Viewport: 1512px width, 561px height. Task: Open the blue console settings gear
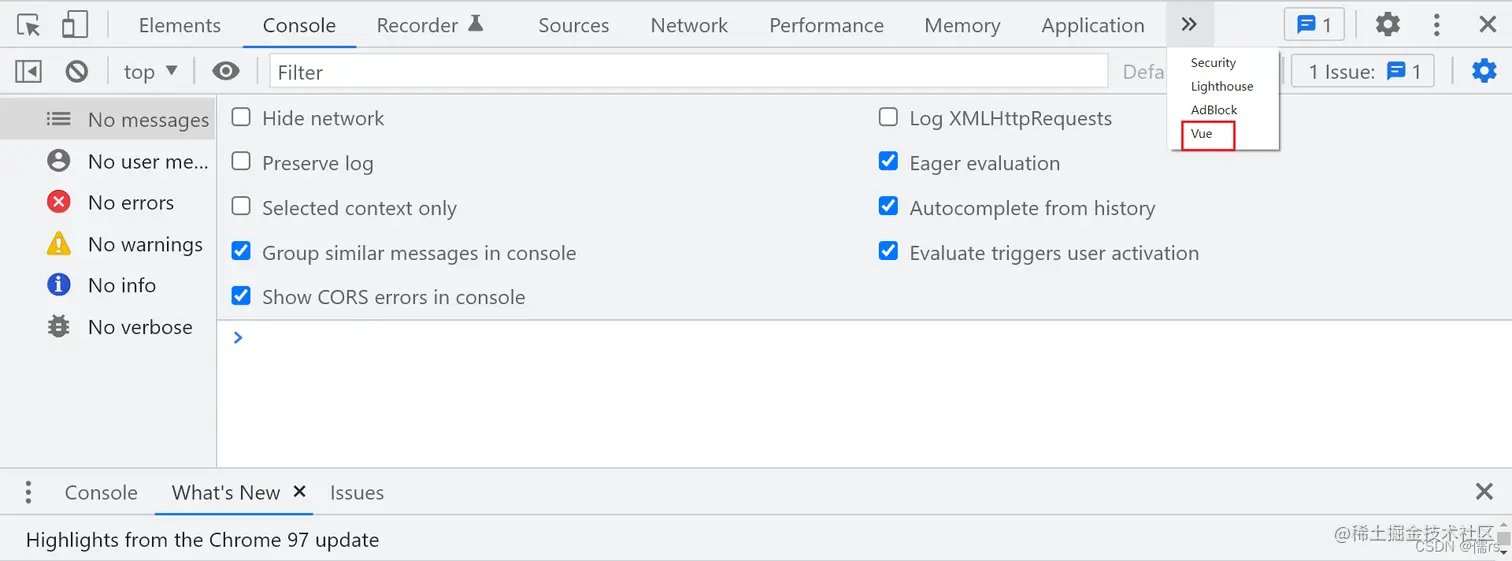(1484, 71)
